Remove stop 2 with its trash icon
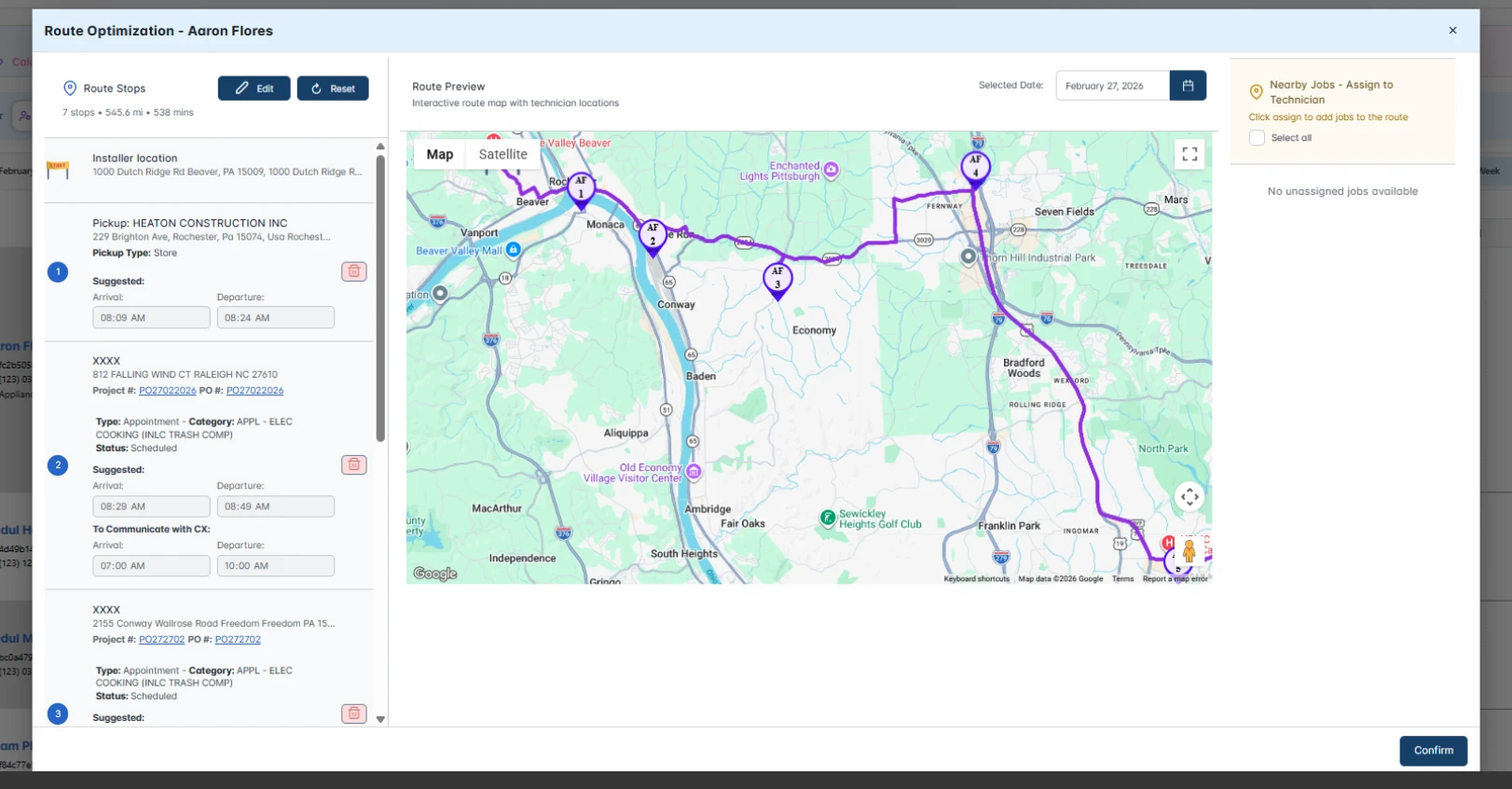1512x789 pixels. tap(354, 464)
